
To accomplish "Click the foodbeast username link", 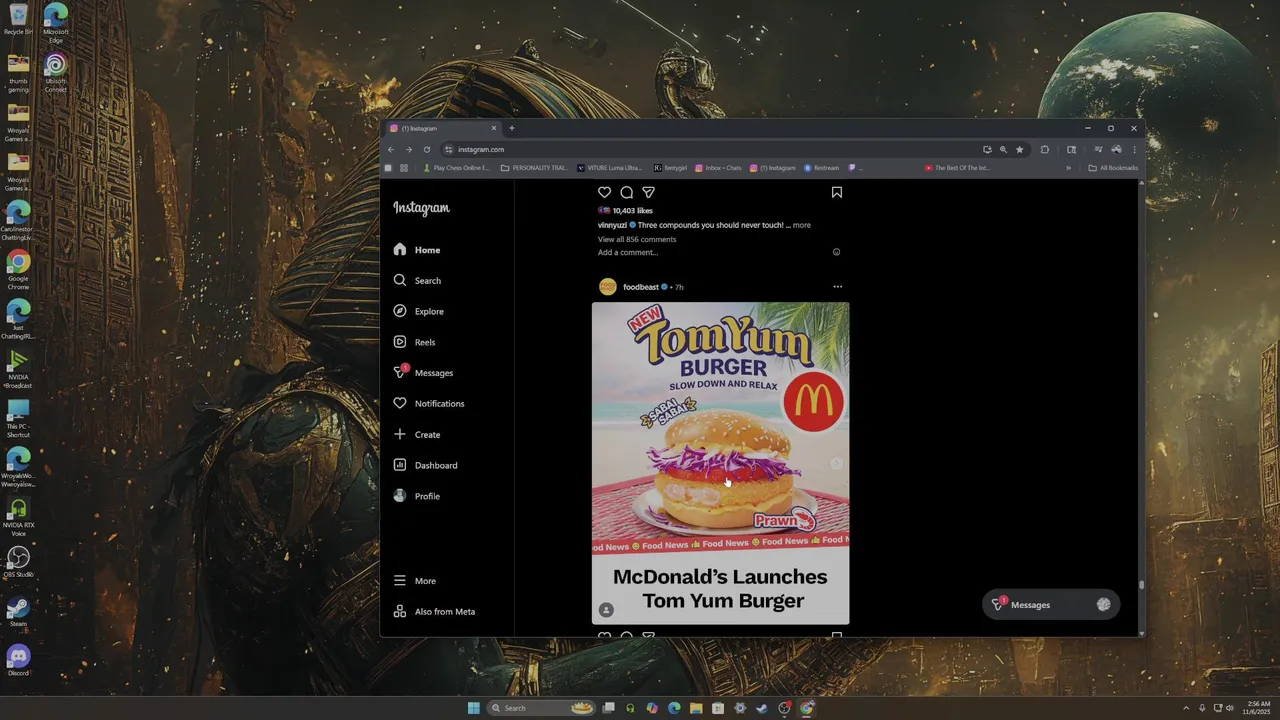I will (x=641, y=287).
